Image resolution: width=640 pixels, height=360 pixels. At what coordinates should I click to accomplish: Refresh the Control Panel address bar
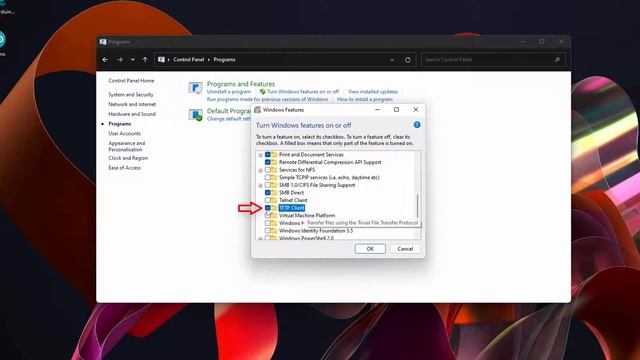pyautogui.click(x=408, y=60)
